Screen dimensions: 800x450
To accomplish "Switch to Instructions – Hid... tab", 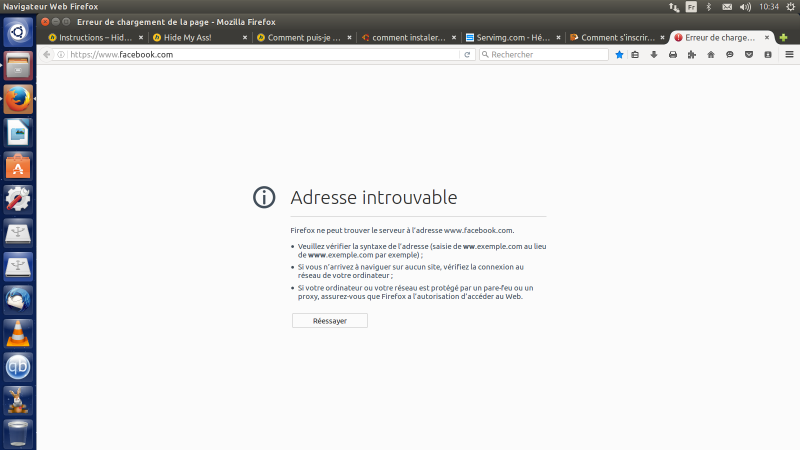I will (95, 38).
